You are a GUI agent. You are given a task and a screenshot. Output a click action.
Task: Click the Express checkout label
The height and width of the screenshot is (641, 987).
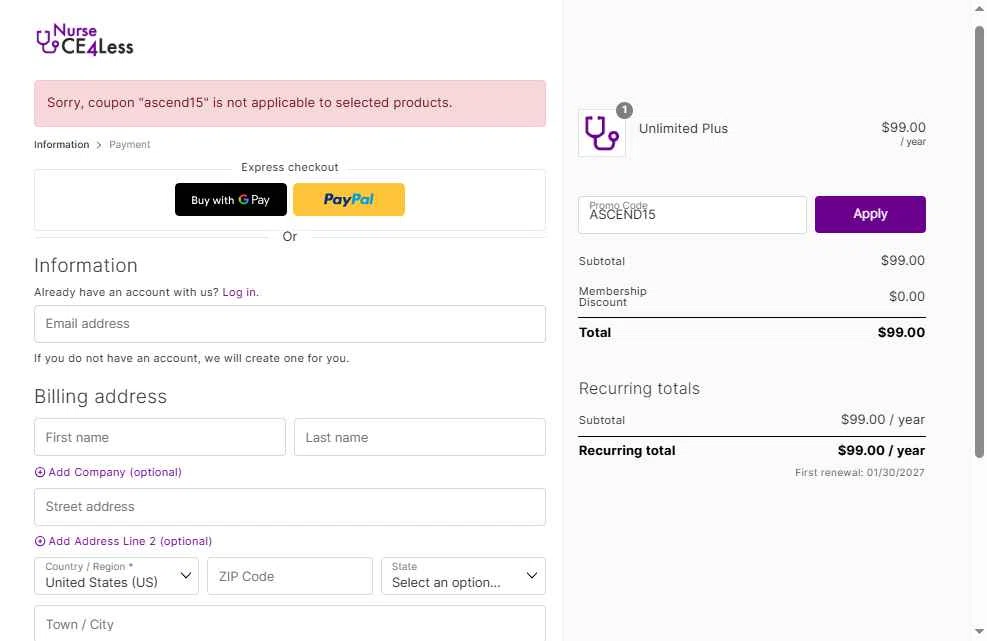coord(290,167)
